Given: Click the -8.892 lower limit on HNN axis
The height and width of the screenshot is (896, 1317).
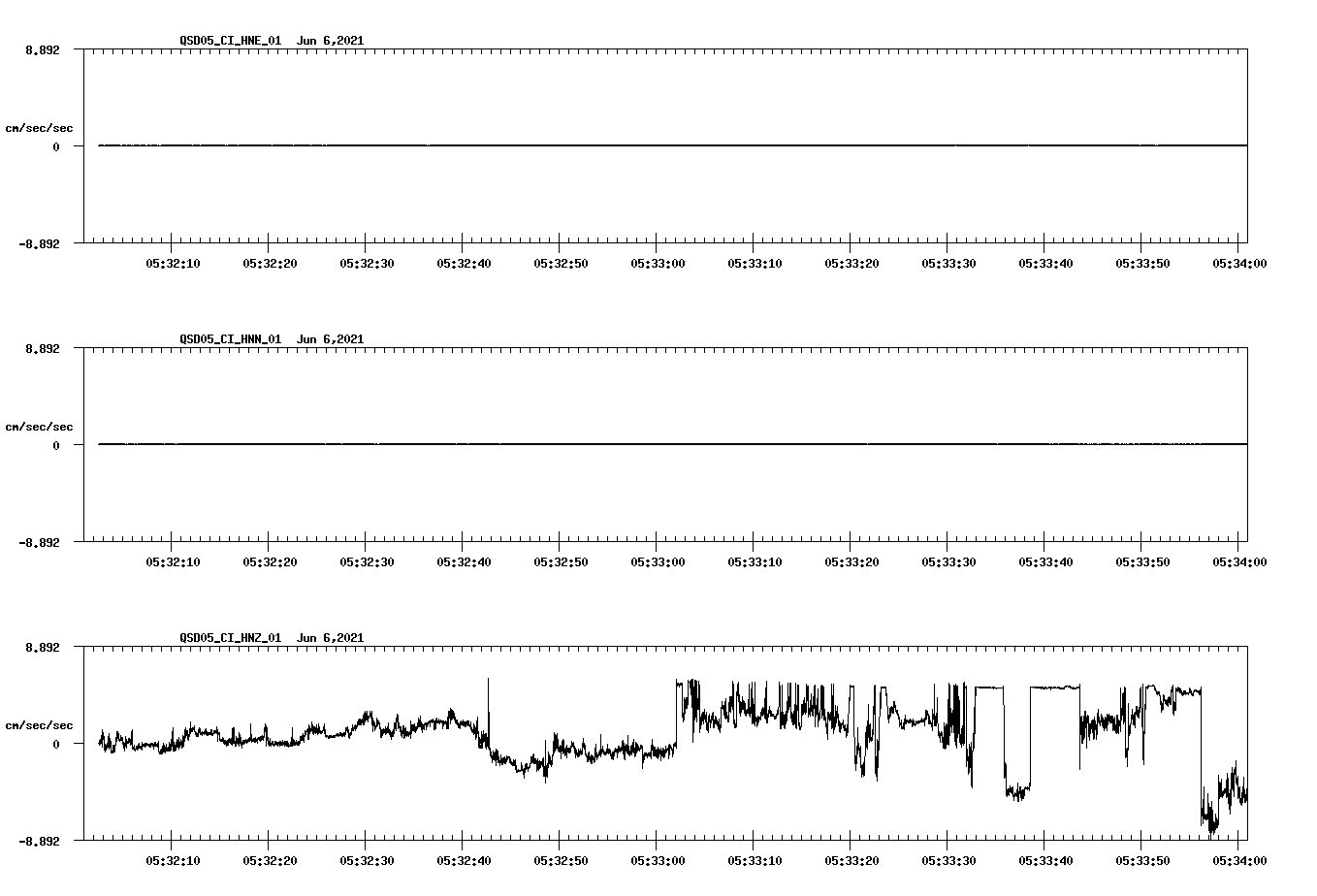Looking at the screenshot, I should [39, 542].
